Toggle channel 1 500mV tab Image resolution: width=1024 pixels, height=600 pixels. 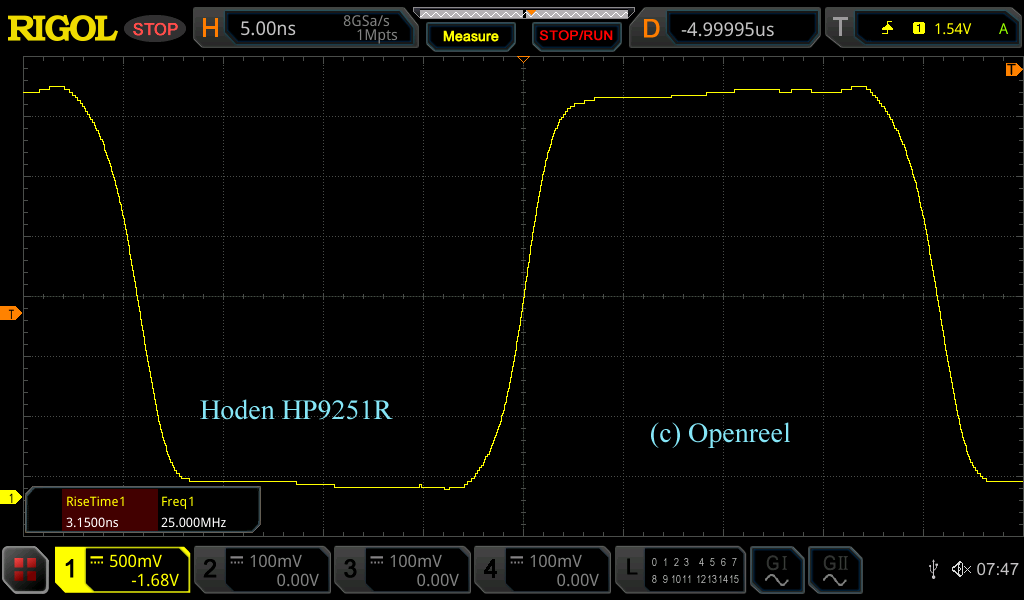coord(122,570)
